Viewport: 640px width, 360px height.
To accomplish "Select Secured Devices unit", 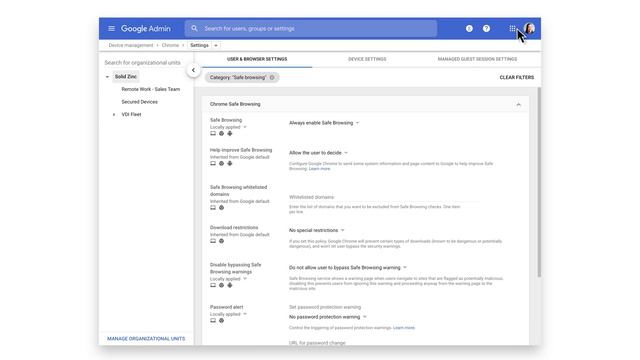I will [140, 102].
